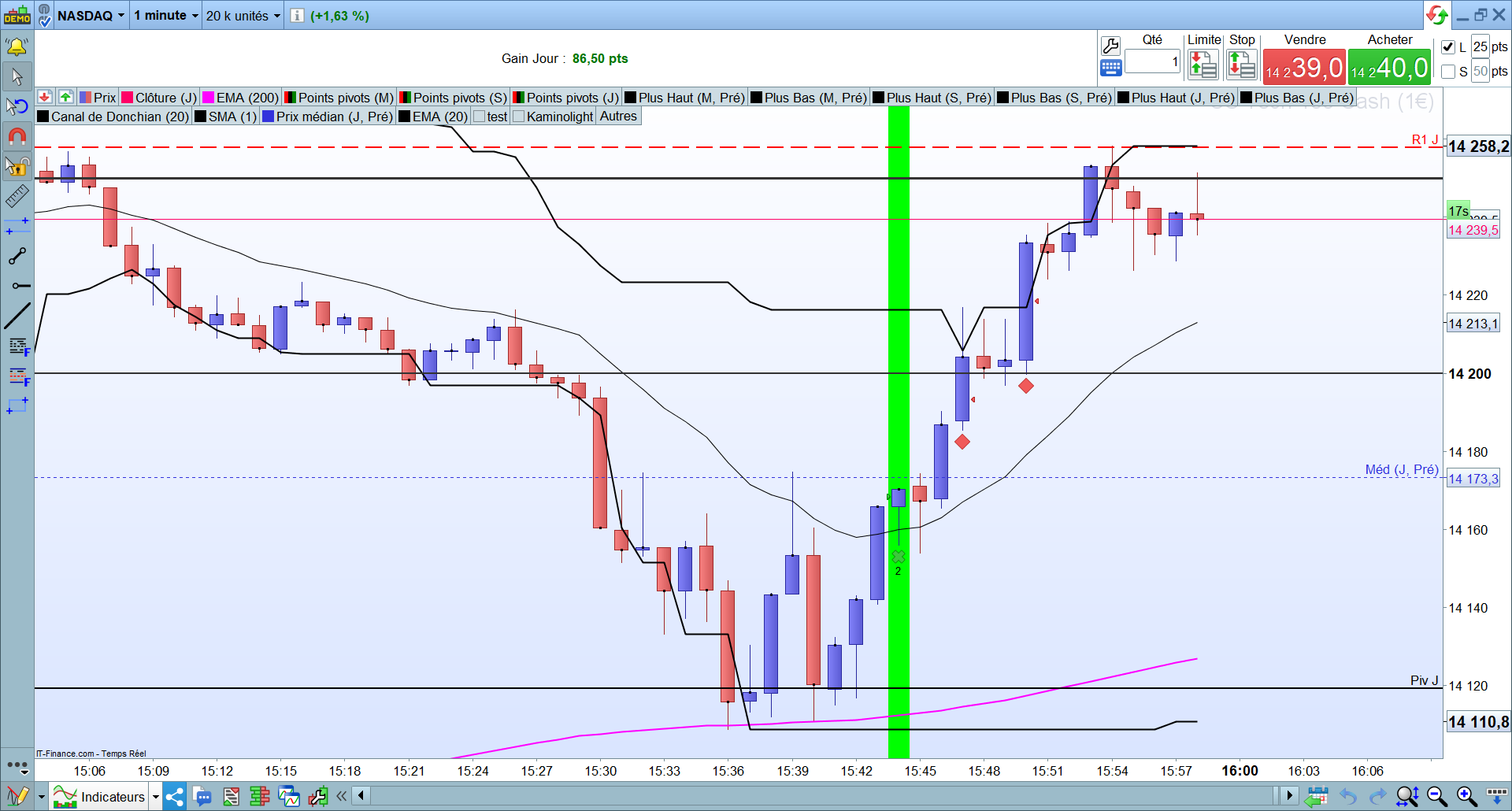The image size is (1512, 811).
Task: Check the Kaminolight indicator box
Action: 519,117
